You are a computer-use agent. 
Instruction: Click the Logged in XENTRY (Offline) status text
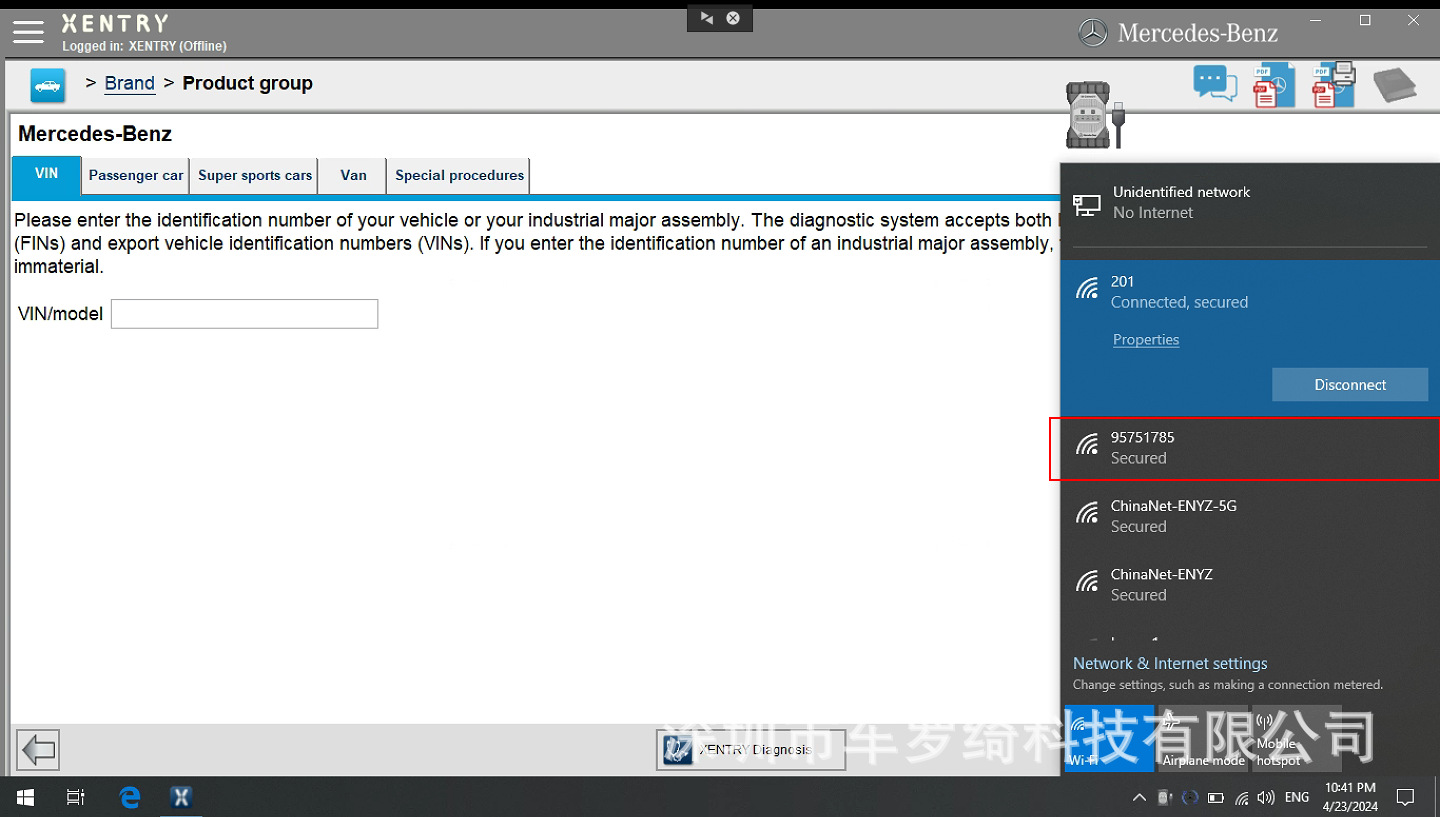tap(144, 46)
